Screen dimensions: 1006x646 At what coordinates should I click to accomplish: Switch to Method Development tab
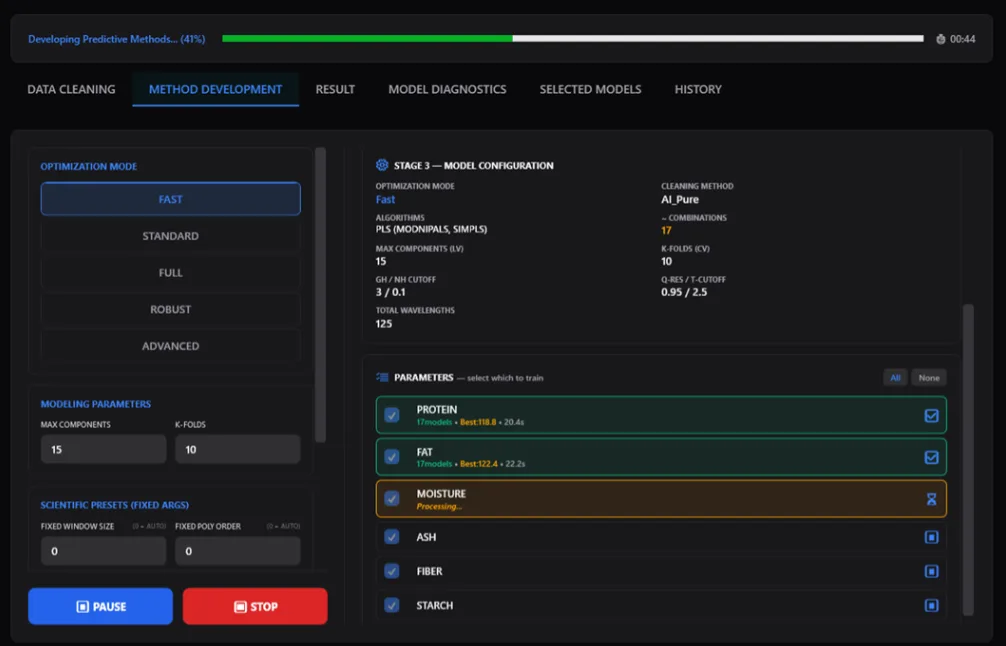[216, 89]
